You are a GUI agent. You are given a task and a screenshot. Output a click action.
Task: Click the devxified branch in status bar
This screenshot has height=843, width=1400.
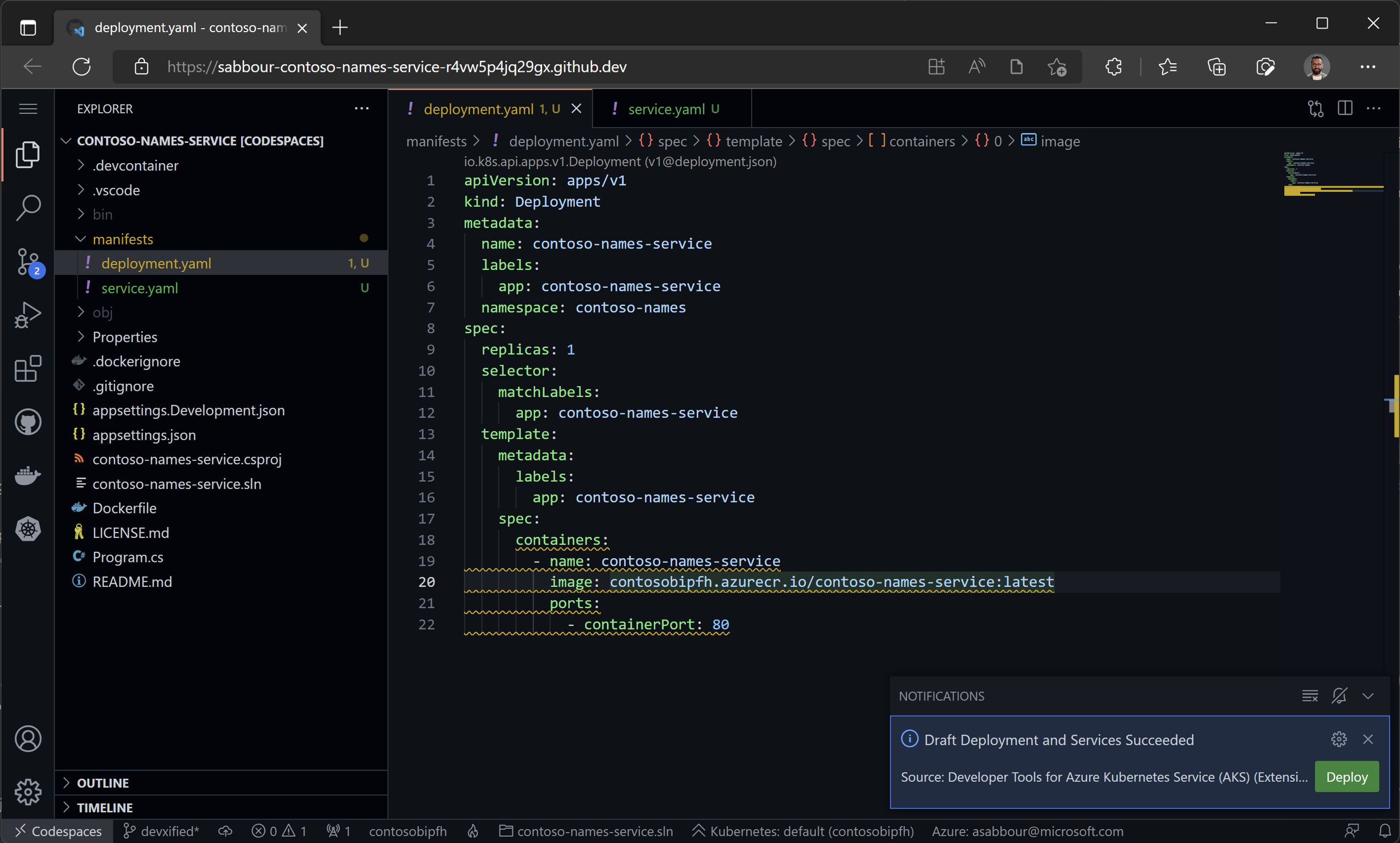click(x=162, y=831)
